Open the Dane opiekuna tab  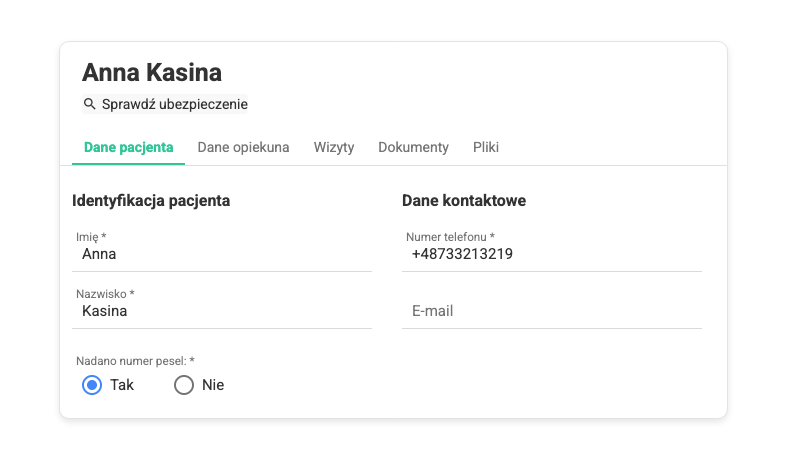click(243, 147)
